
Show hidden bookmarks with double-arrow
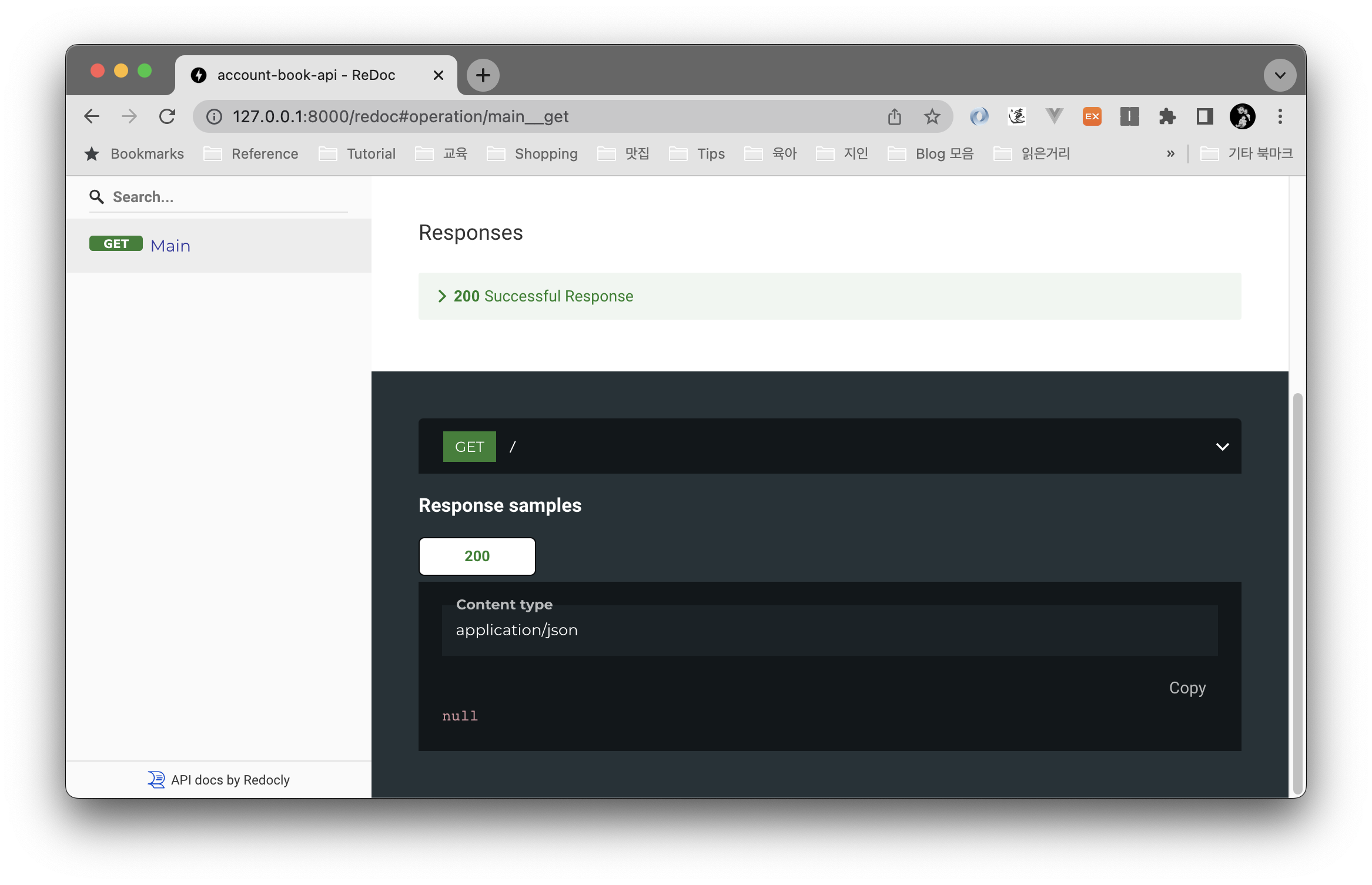click(1170, 154)
